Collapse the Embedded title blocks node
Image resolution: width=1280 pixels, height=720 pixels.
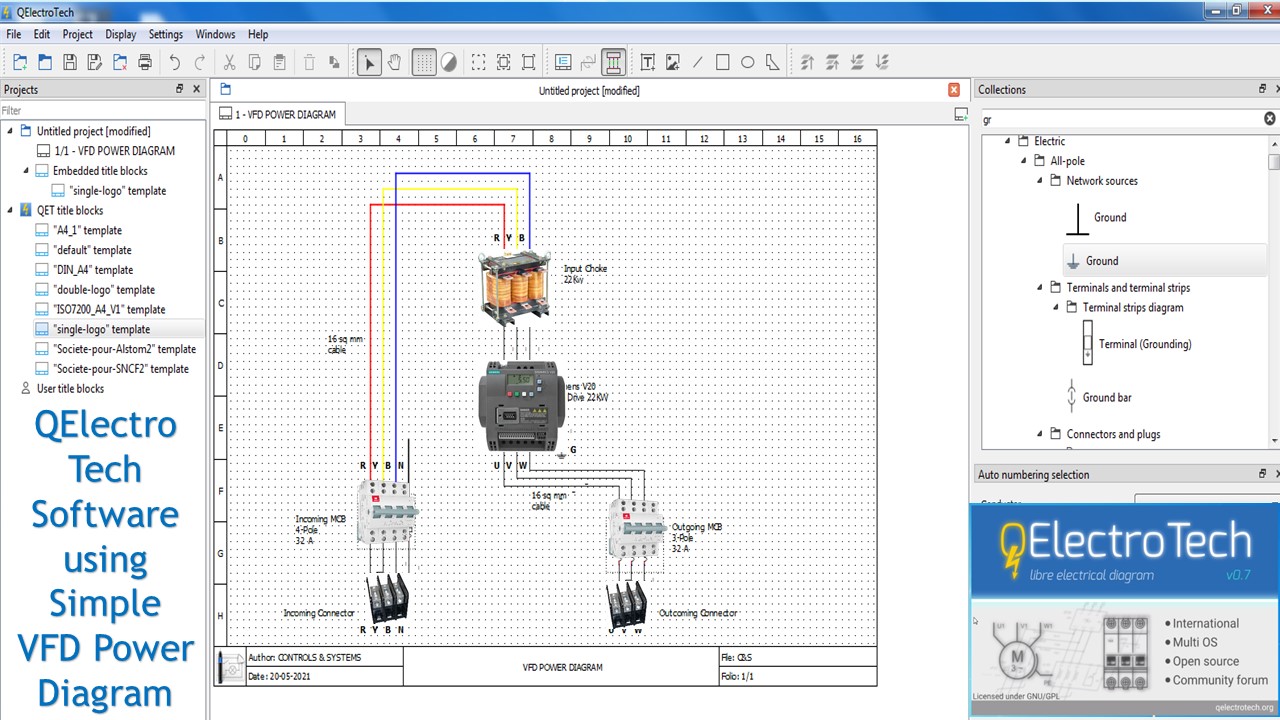(27, 171)
